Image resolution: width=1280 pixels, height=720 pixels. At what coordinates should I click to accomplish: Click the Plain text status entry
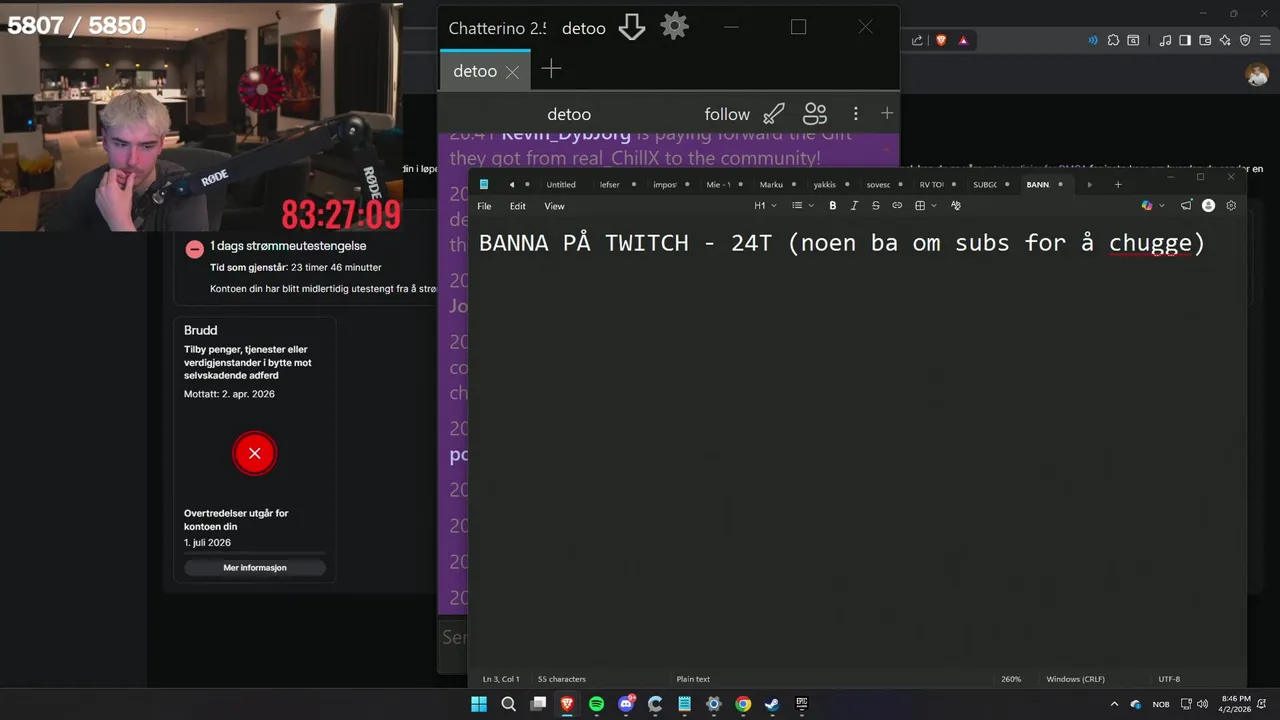pos(693,679)
